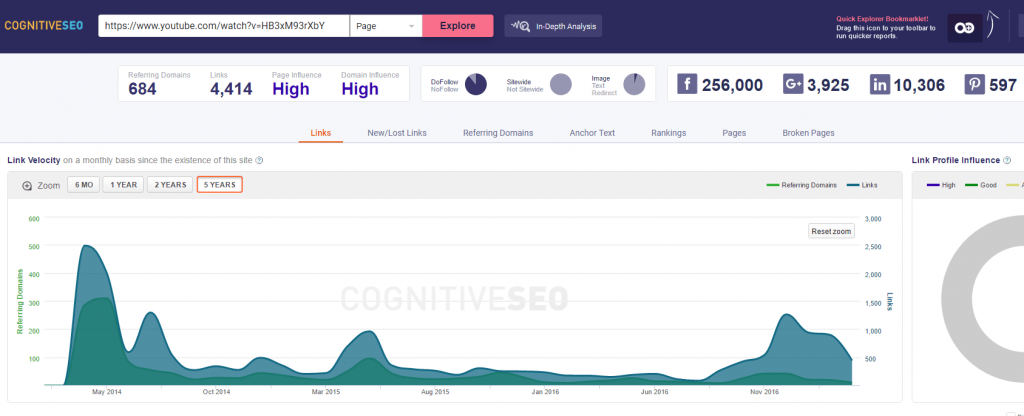This screenshot has width=1024, height=416.
Task: Click the Explore button
Action: pos(458,26)
